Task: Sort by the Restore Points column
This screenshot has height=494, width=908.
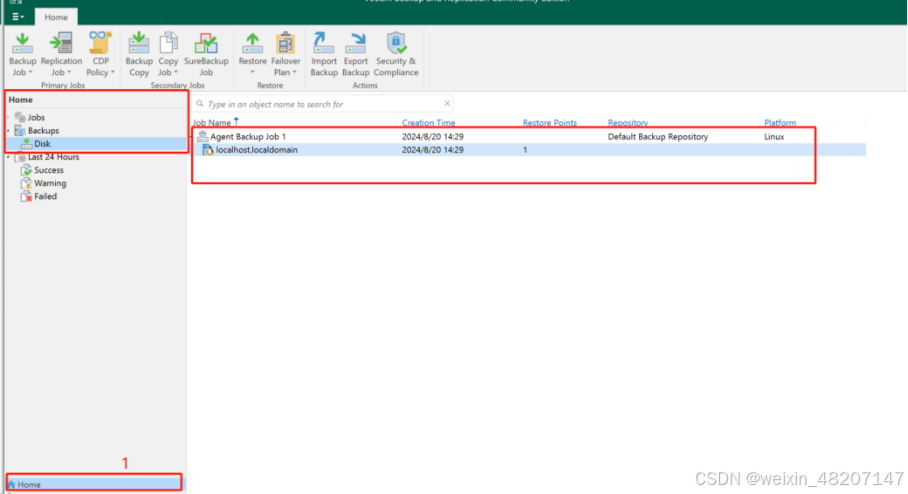Action: [550, 123]
